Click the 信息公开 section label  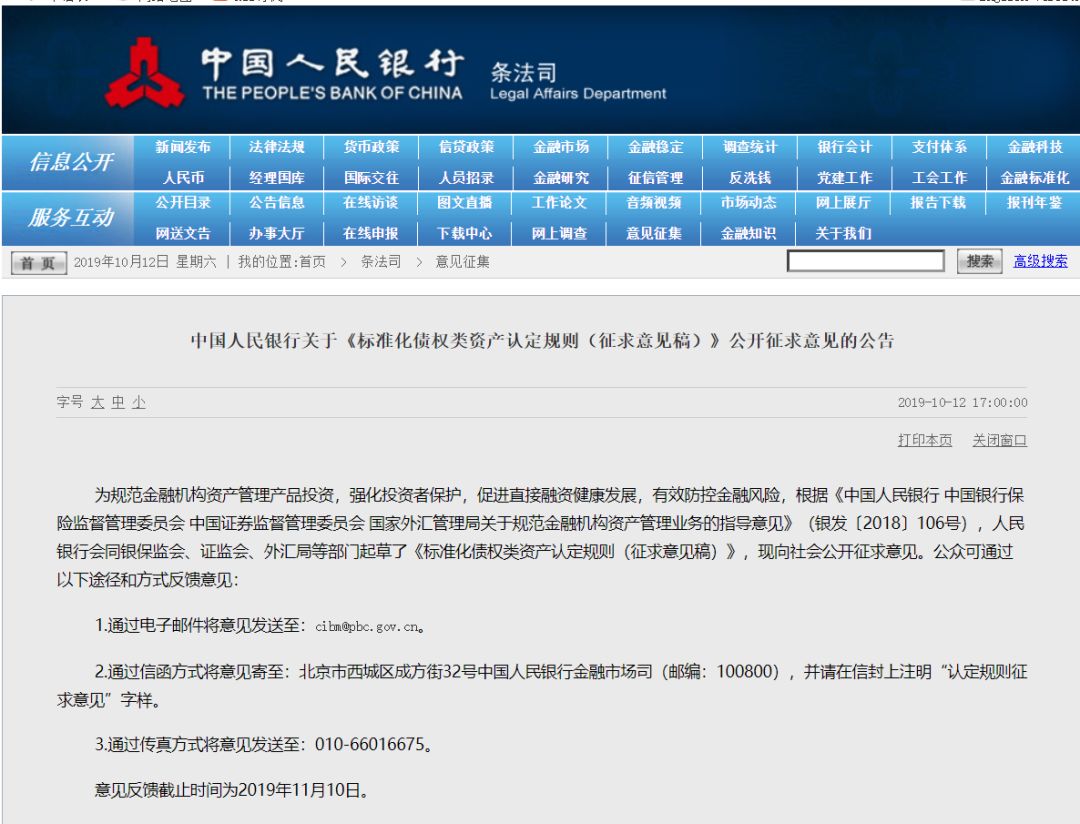click(x=71, y=162)
